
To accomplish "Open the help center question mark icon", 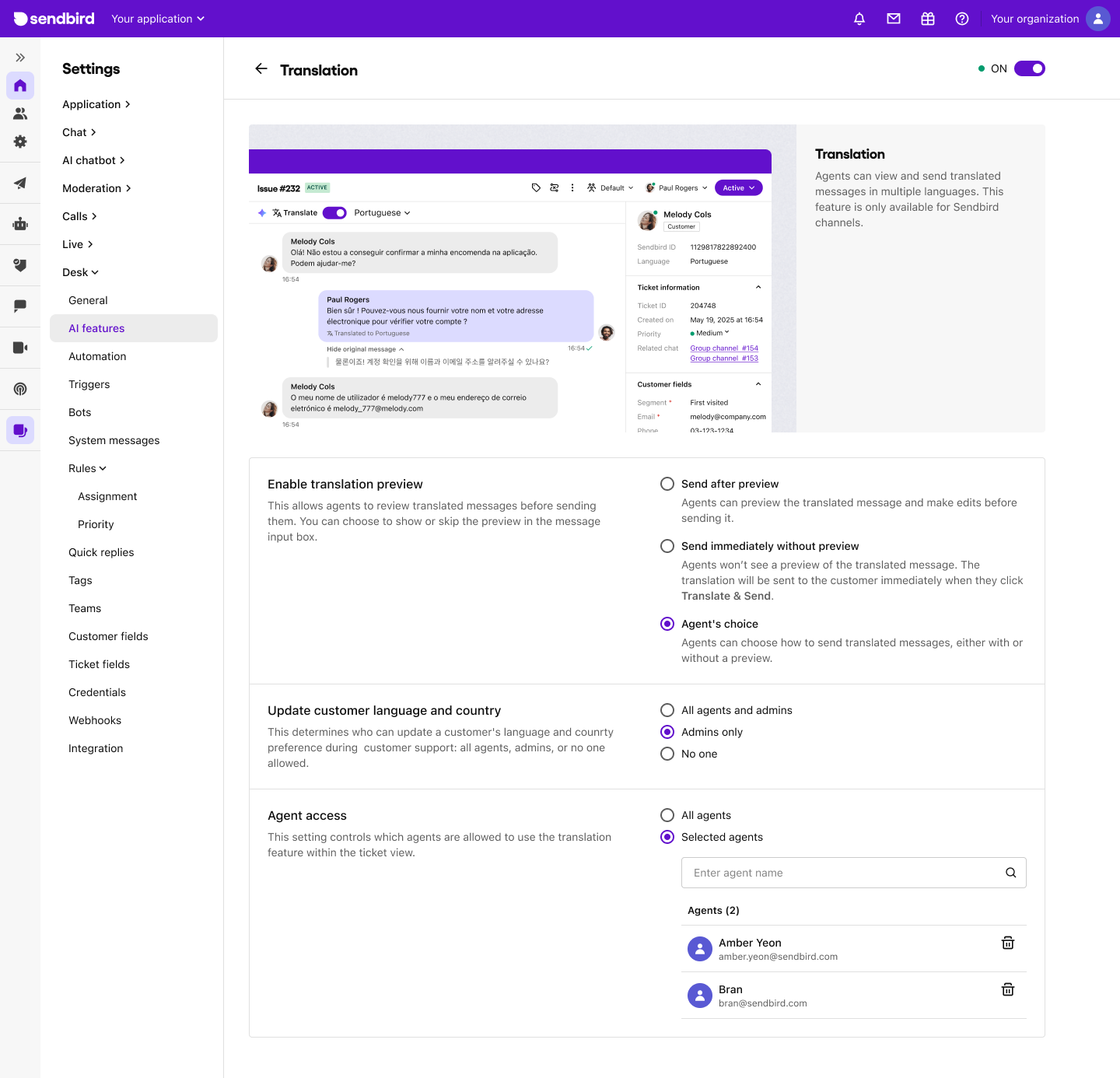I will pyautogui.click(x=962, y=18).
